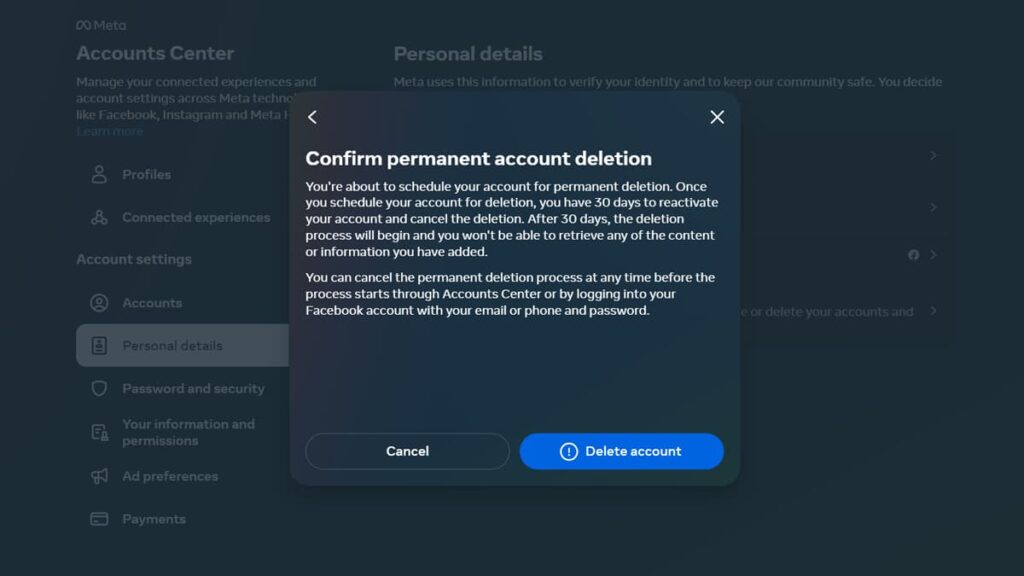The height and width of the screenshot is (576, 1024).
Task: Expand the bottom accounts row chevron
Action: 932,311
